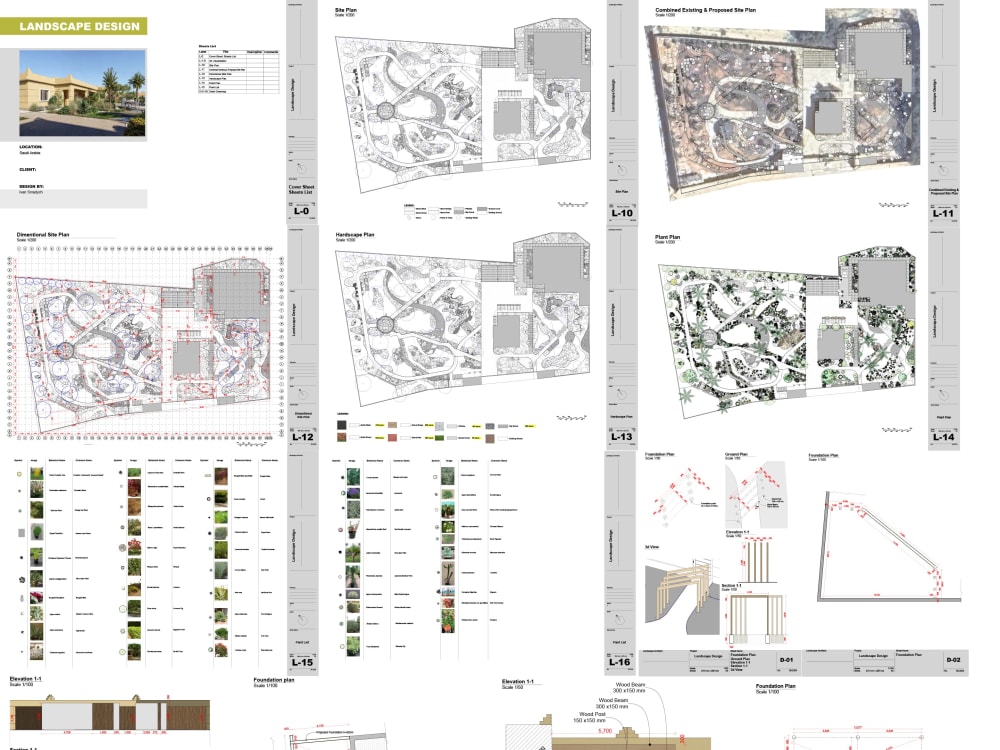Select the L-14 sheet number
This screenshot has height=750, width=1000.
tap(943, 437)
